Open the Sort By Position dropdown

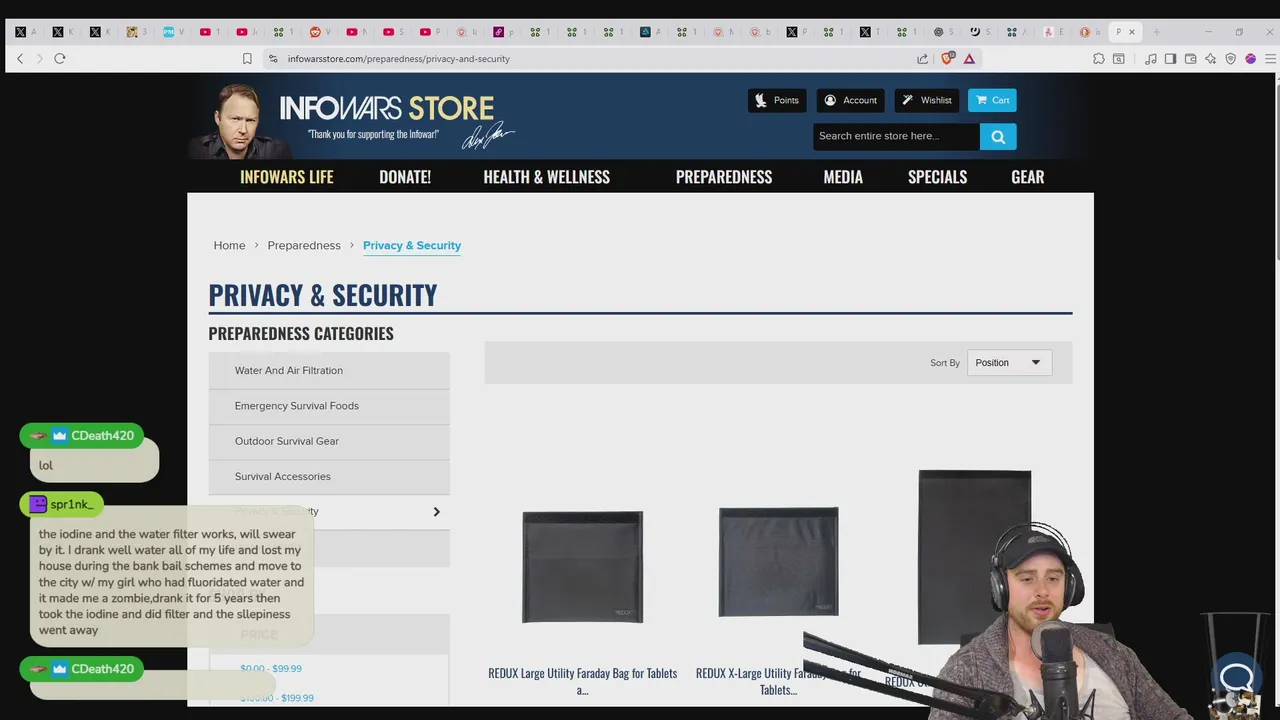click(x=1009, y=363)
